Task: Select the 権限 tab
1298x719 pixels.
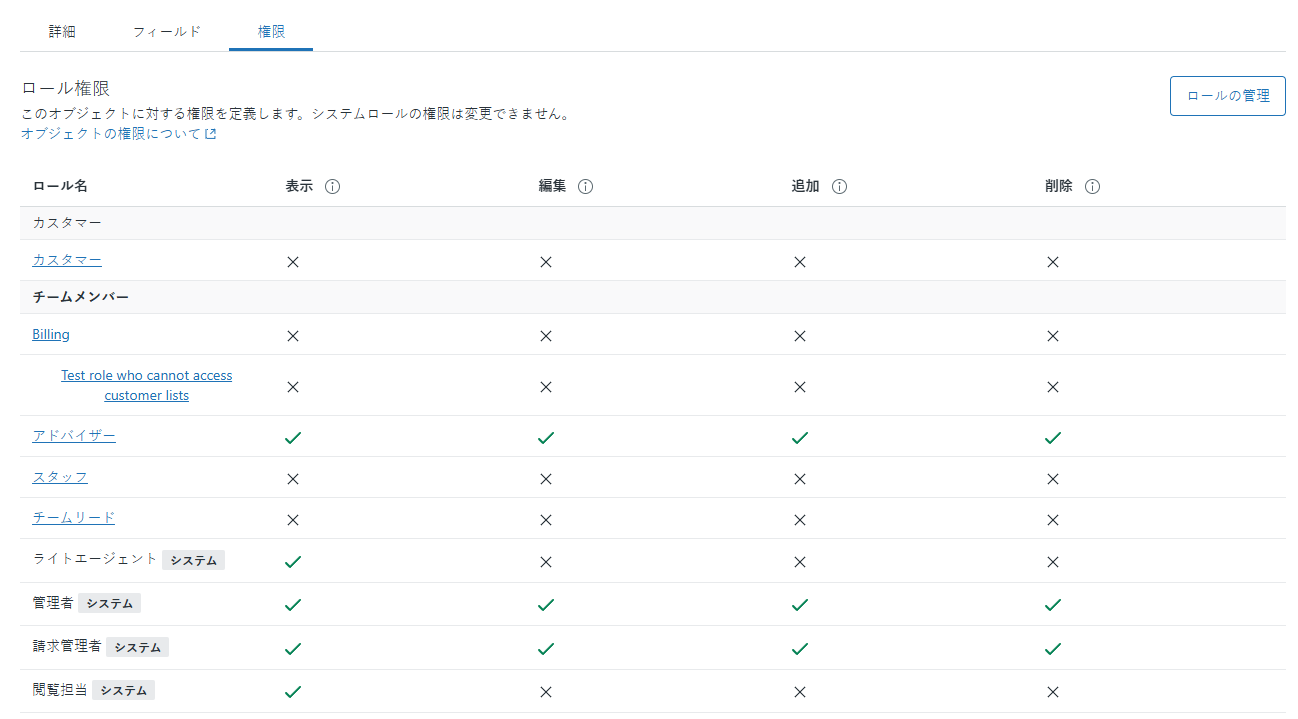Action: (x=271, y=32)
